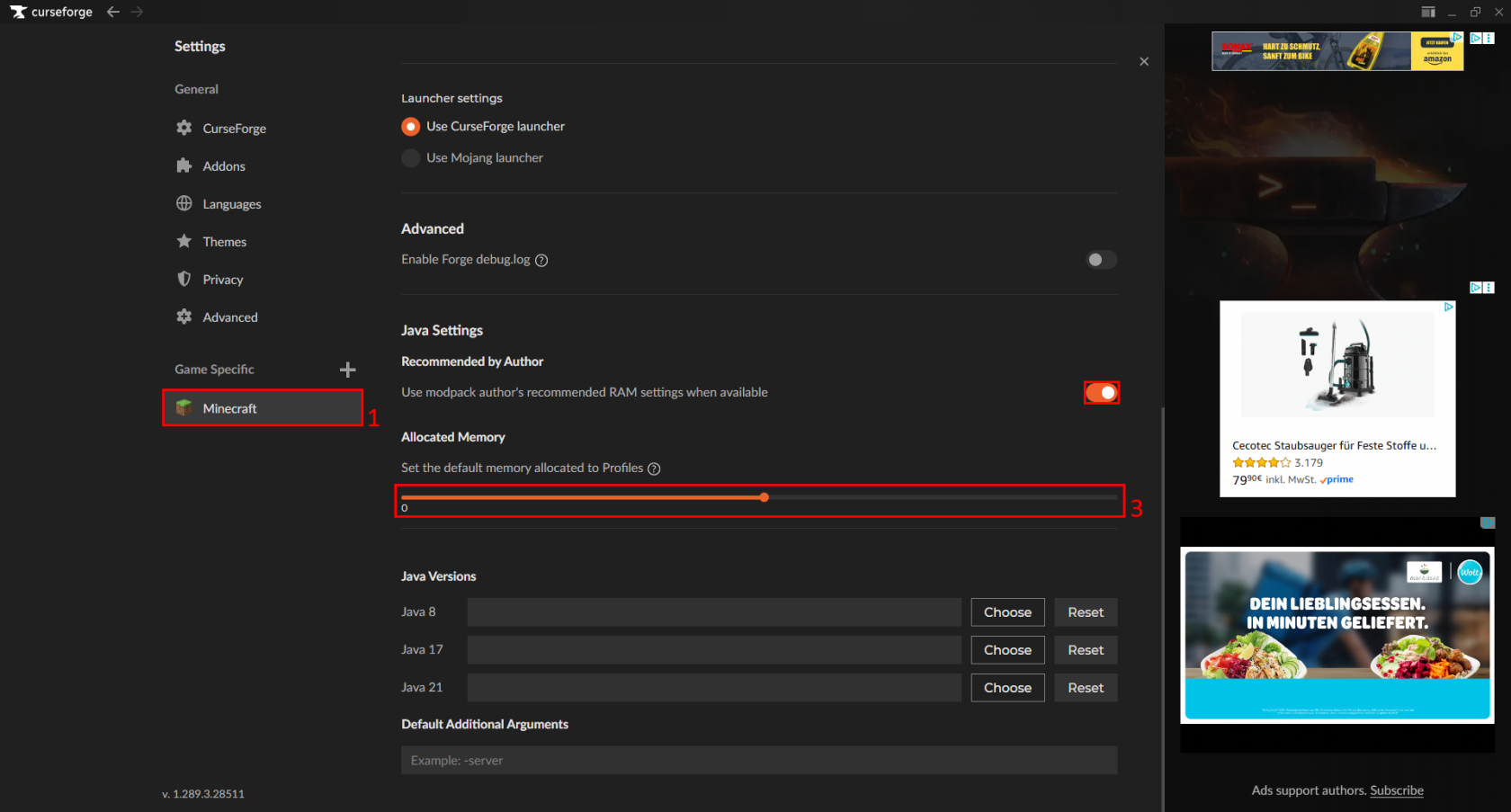
Task: Click the CurseForge anvil logo
Action: 18,11
